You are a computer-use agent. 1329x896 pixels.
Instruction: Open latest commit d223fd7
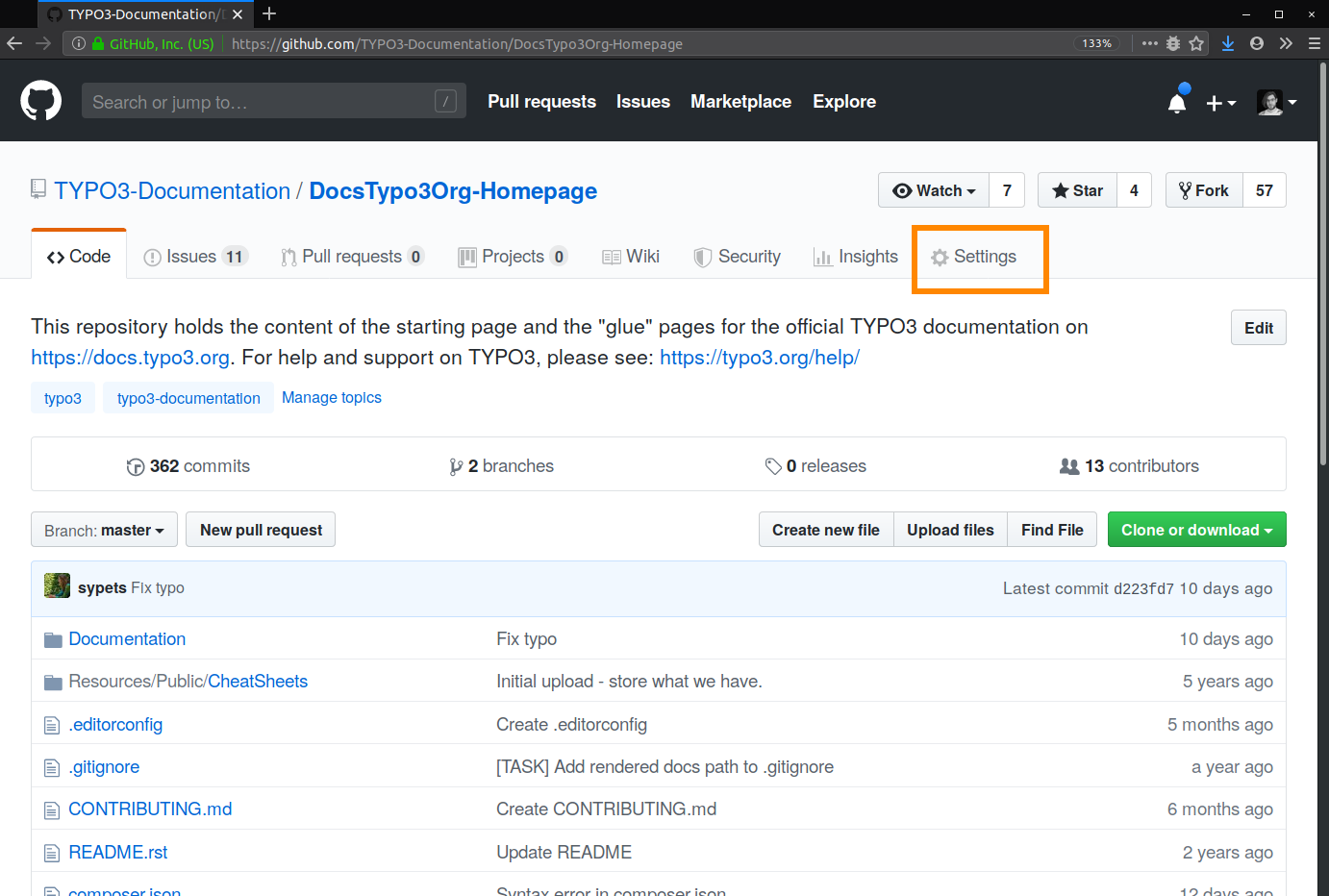pos(1143,588)
